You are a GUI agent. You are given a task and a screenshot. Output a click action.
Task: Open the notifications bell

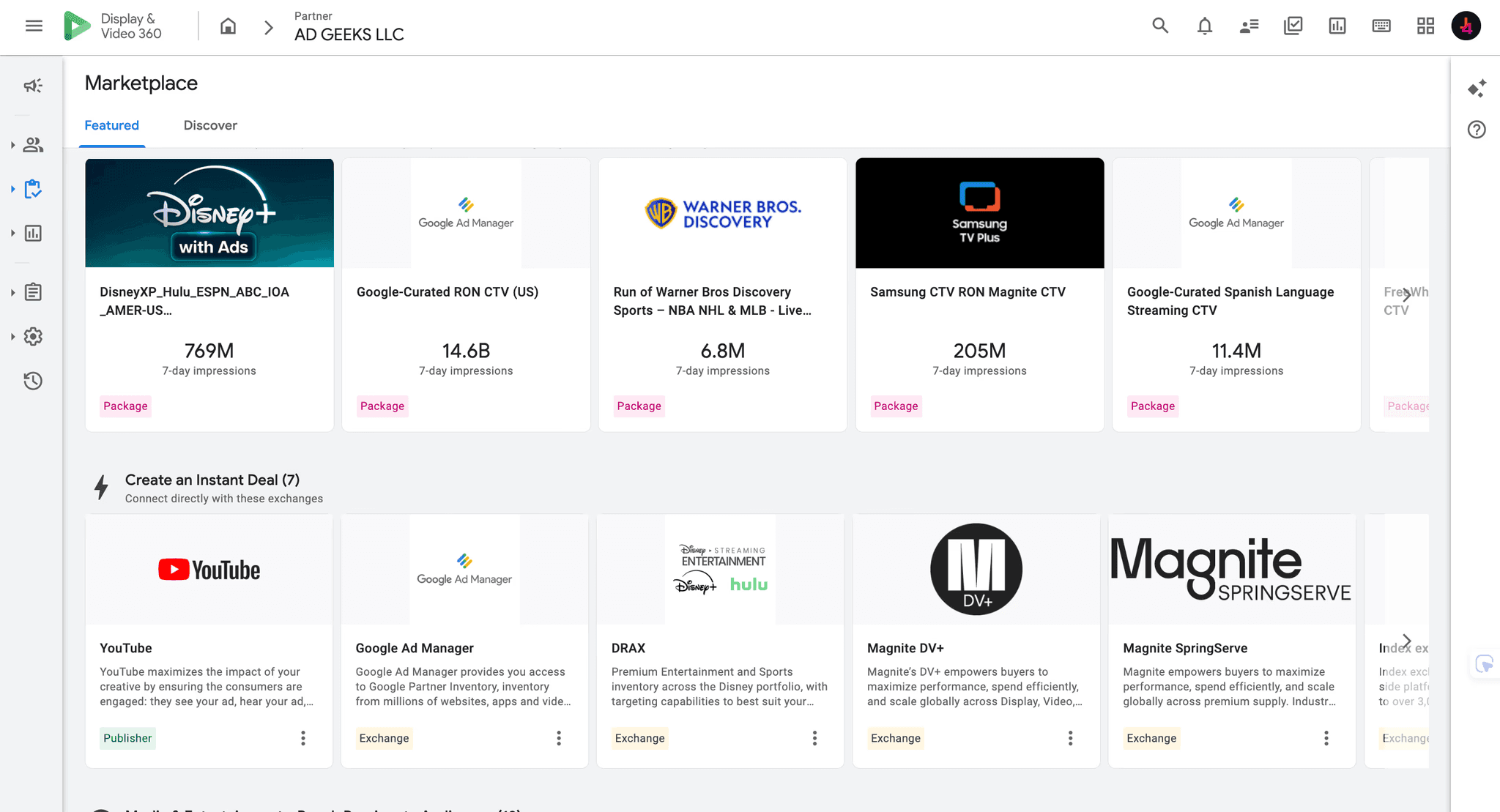[1204, 26]
